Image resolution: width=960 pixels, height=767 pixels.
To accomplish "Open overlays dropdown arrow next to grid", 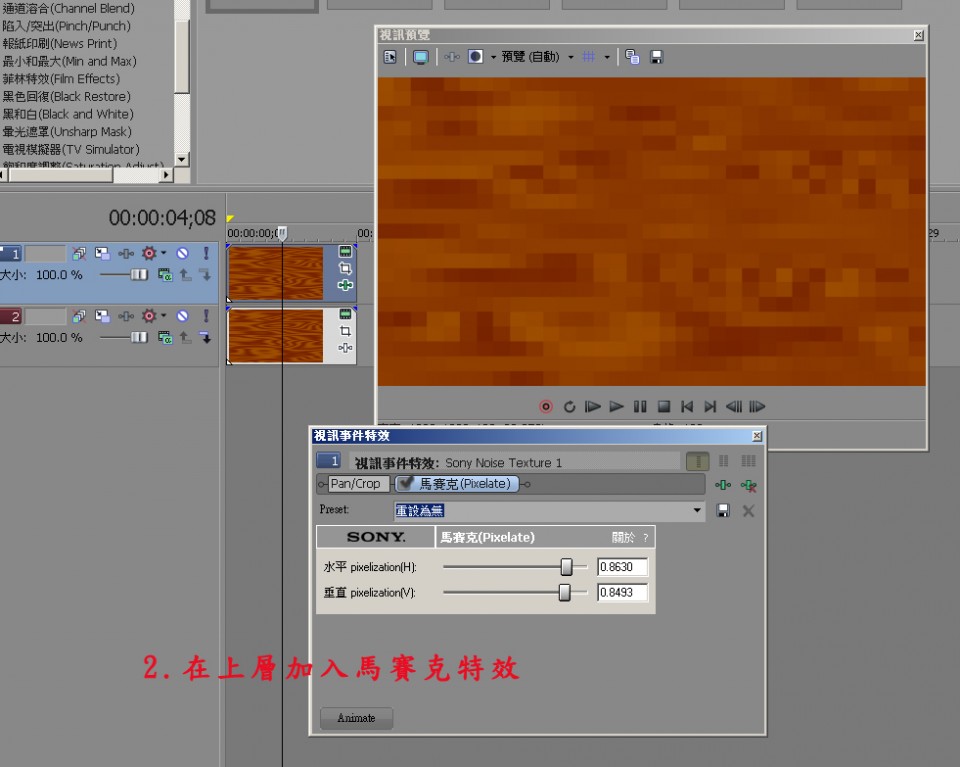I will (607, 58).
